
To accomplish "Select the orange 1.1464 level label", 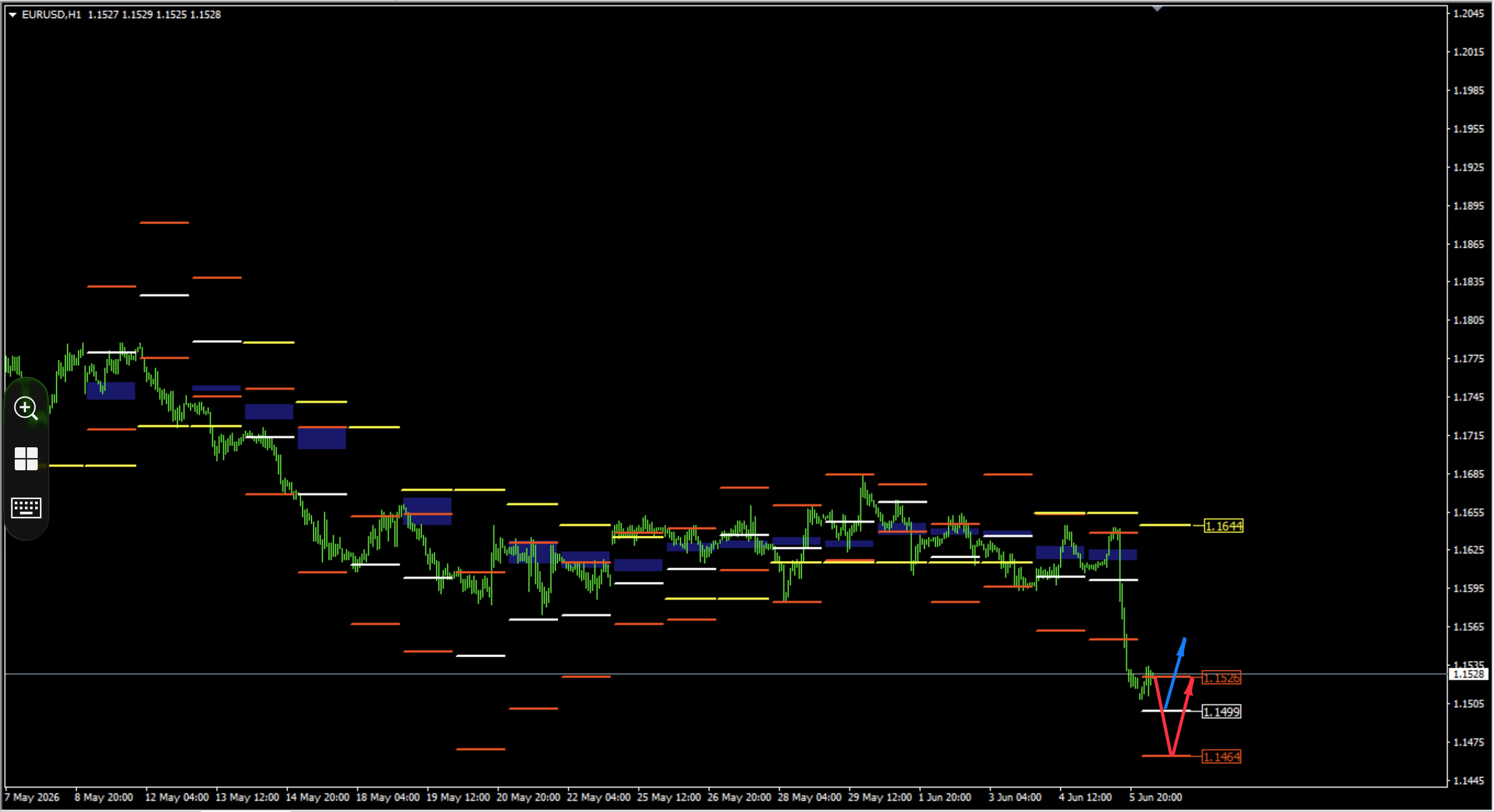I will coord(1222,757).
